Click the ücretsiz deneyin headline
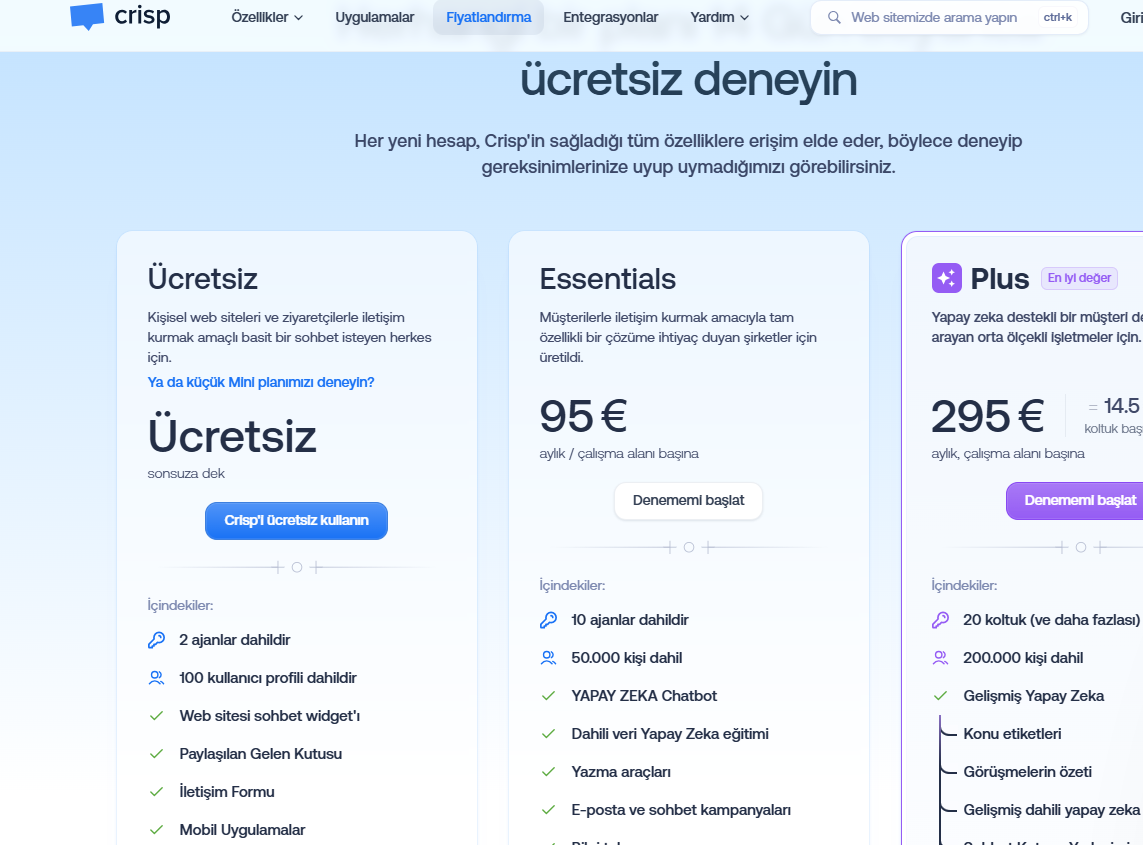Viewport: 1143px width, 845px height. click(x=689, y=79)
